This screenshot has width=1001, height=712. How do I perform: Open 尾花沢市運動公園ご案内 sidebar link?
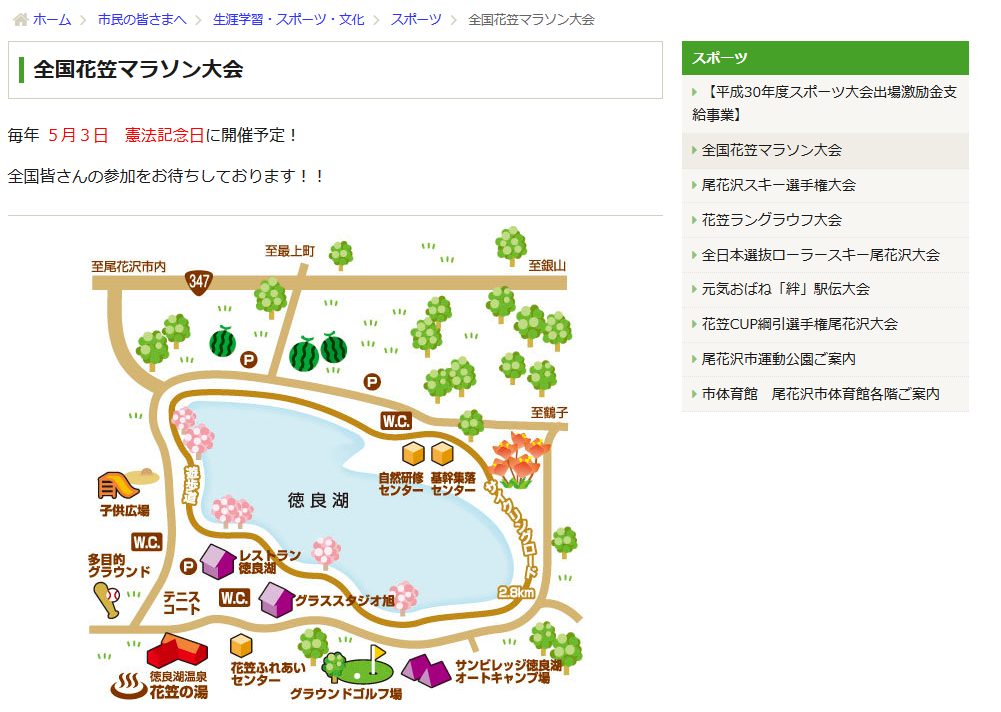click(825, 360)
